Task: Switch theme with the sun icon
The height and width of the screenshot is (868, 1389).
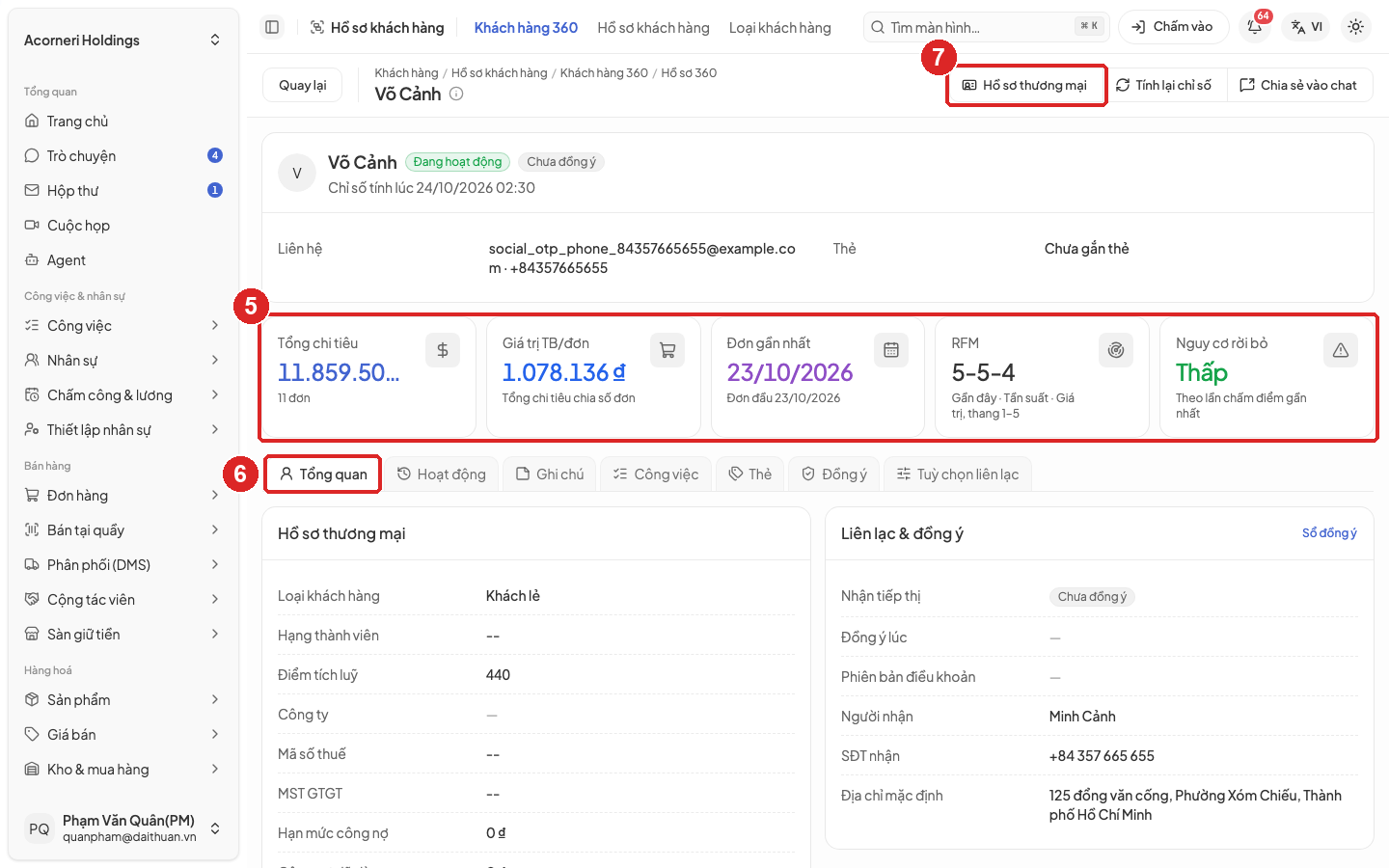Action: (1355, 27)
